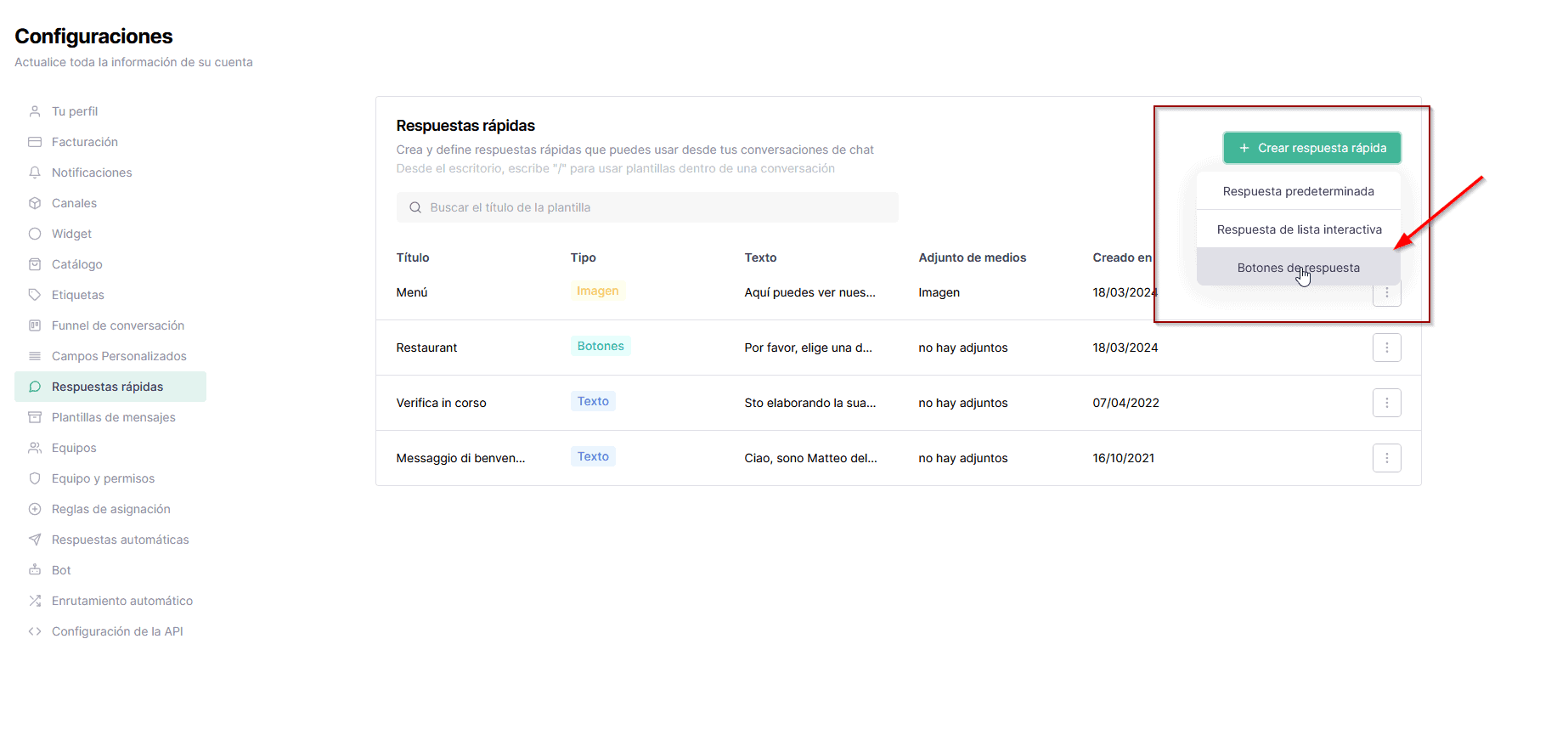Click the Texto column header
The image size is (1568, 735).
(760, 257)
